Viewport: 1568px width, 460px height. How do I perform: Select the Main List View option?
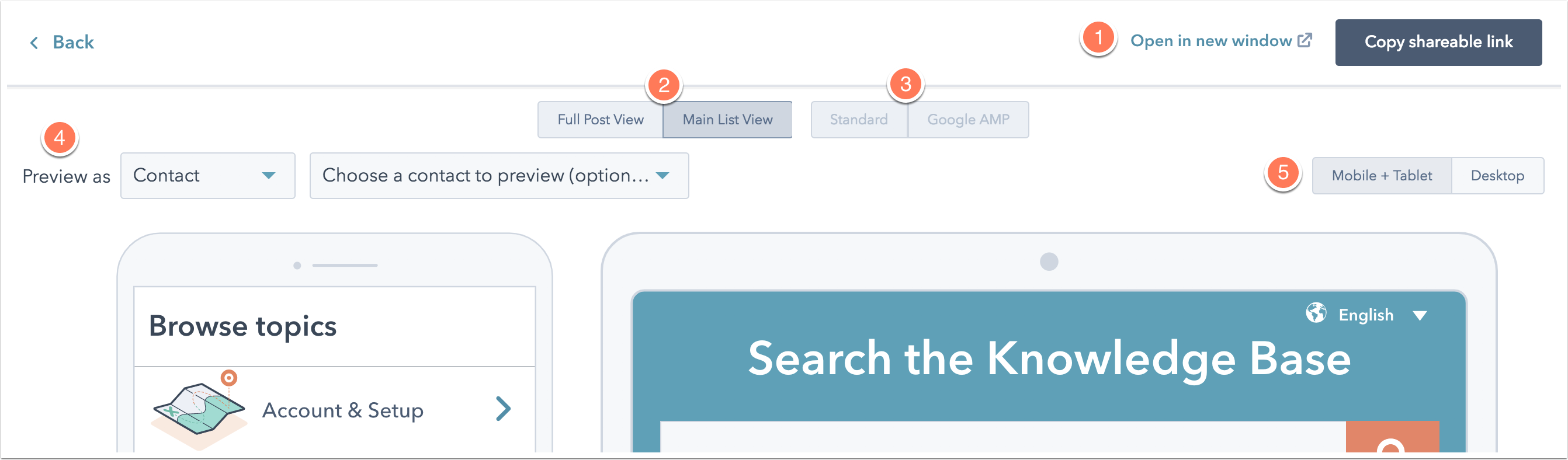(727, 120)
